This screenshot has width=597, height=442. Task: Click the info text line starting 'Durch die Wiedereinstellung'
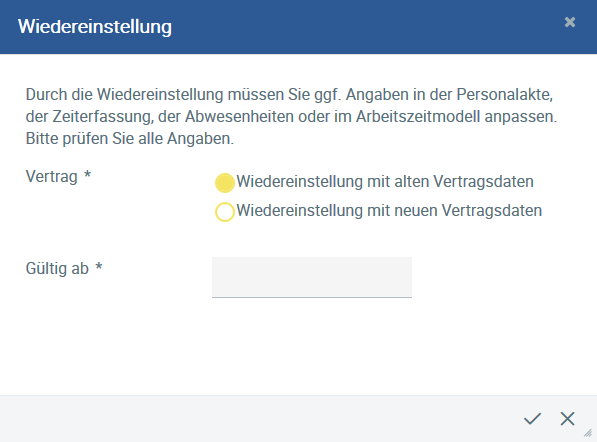pyautogui.click(x=289, y=94)
